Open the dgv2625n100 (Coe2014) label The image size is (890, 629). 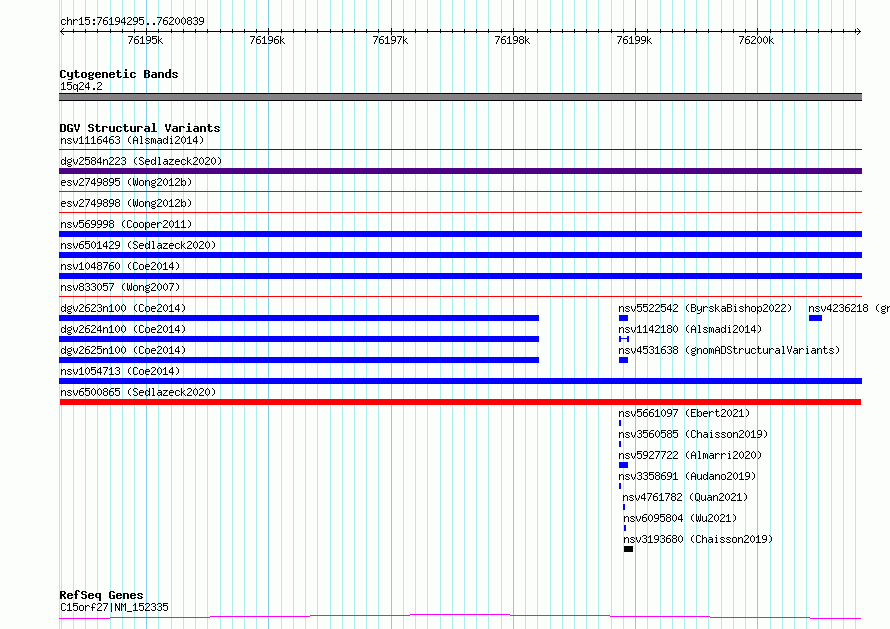[x=123, y=350]
